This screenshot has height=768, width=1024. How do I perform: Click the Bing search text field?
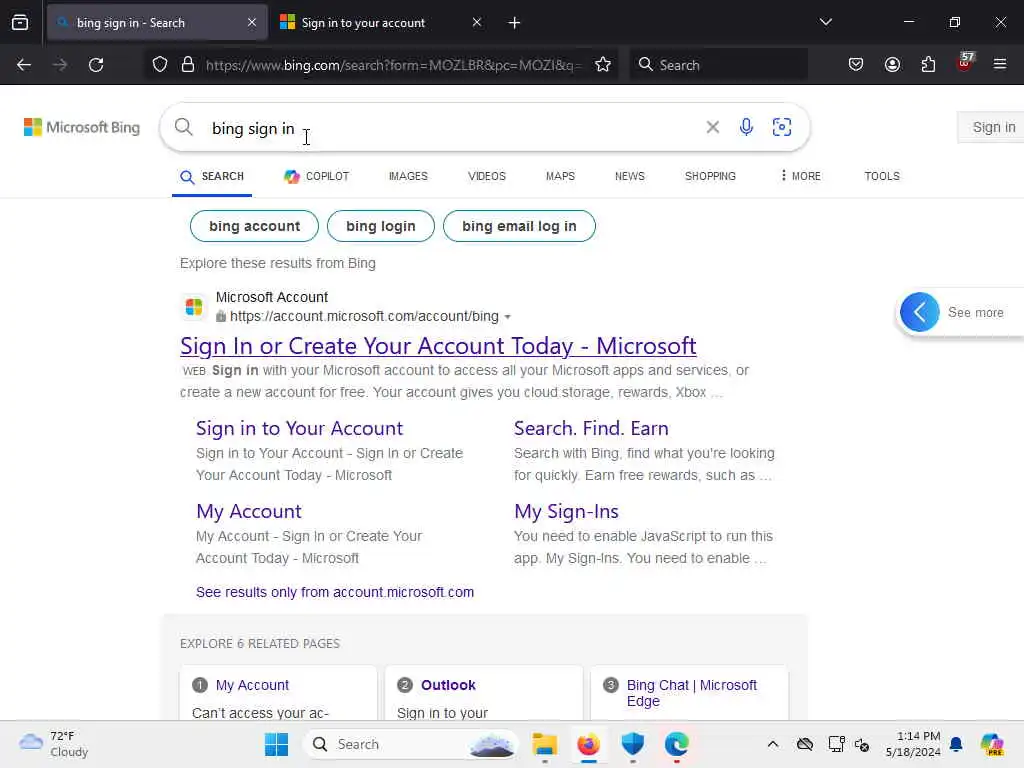451,128
